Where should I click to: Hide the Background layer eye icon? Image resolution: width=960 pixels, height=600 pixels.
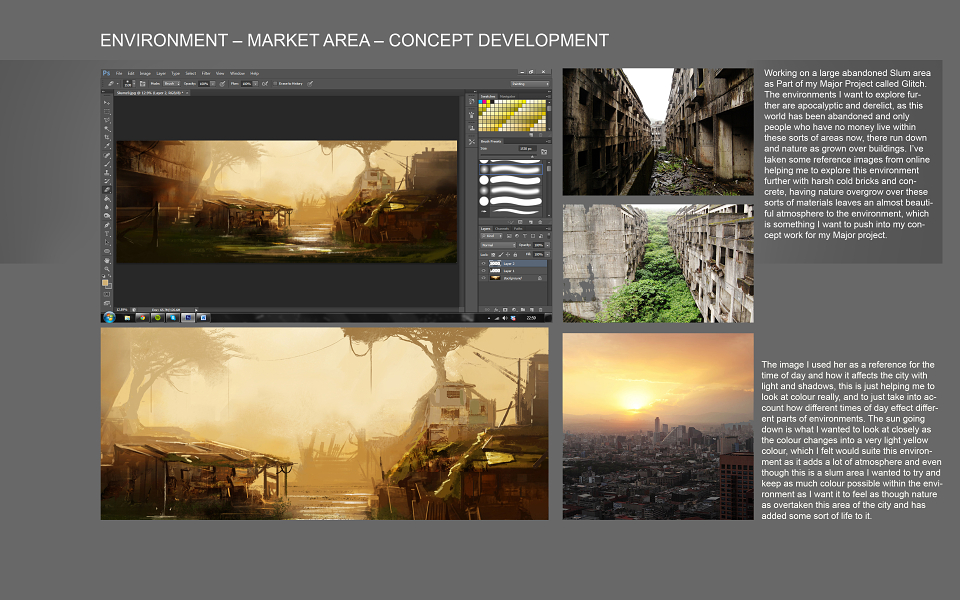click(484, 278)
